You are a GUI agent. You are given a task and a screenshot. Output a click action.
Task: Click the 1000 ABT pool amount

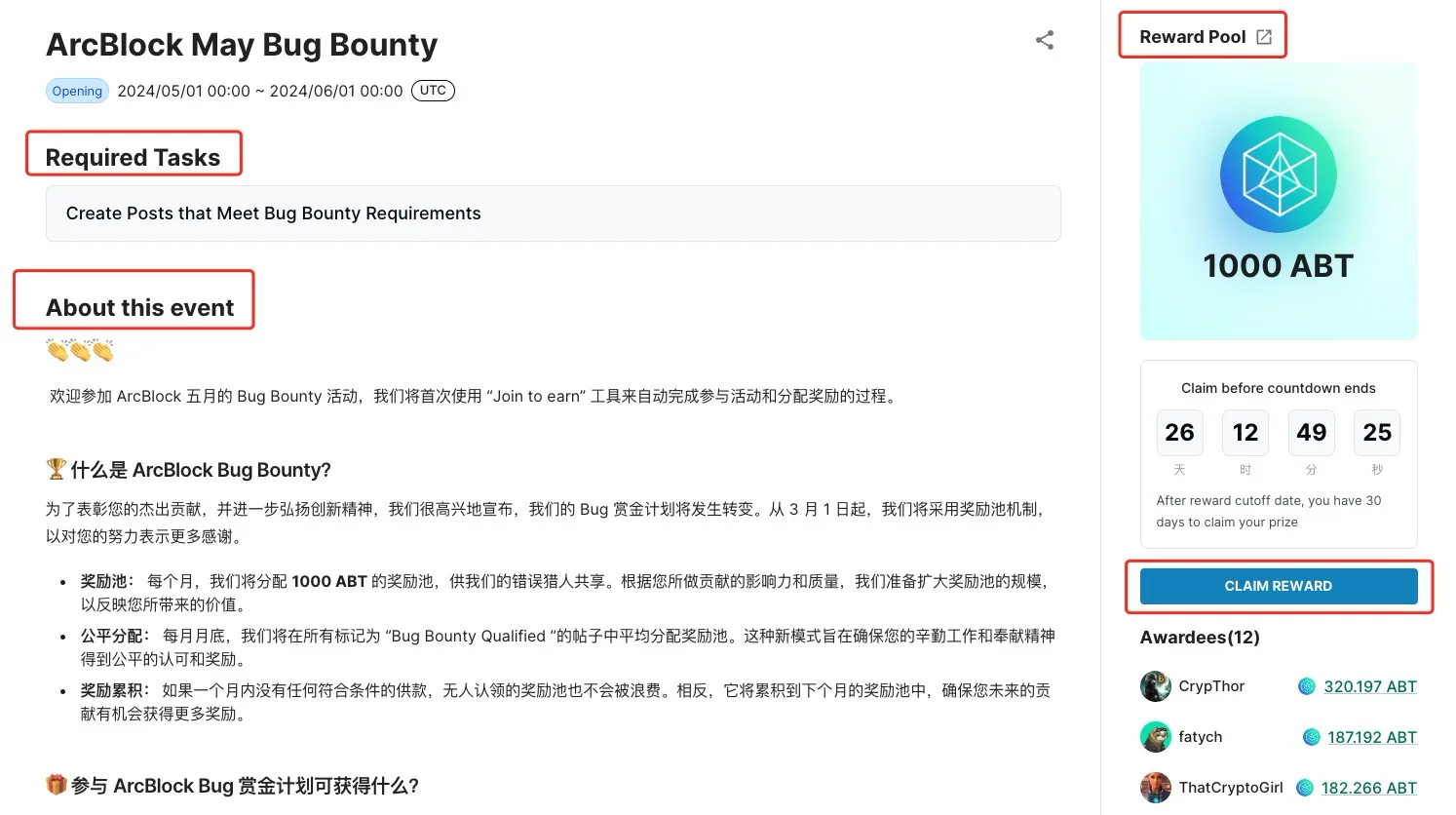click(x=1279, y=266)
